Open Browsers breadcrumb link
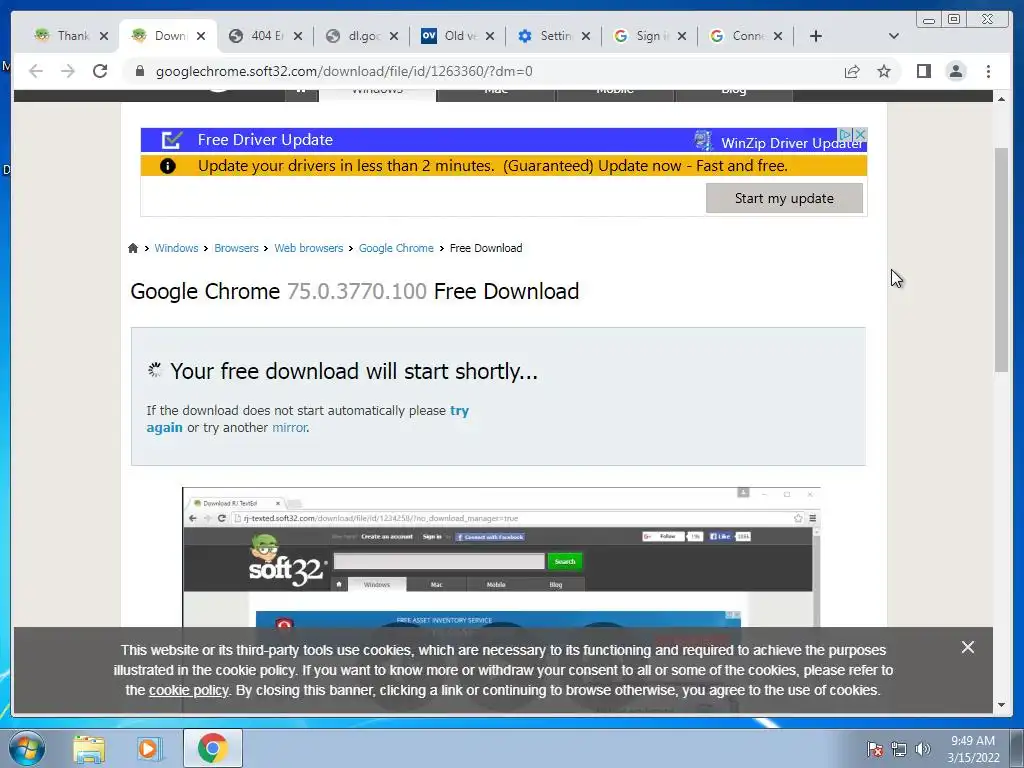 [x=236, y=248]
